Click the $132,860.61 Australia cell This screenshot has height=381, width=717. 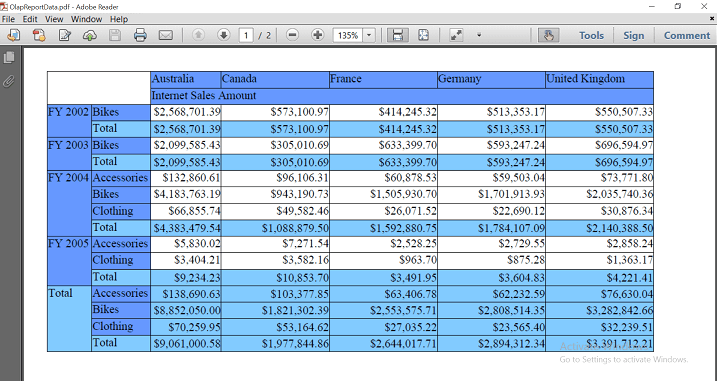tap(186, 178)
